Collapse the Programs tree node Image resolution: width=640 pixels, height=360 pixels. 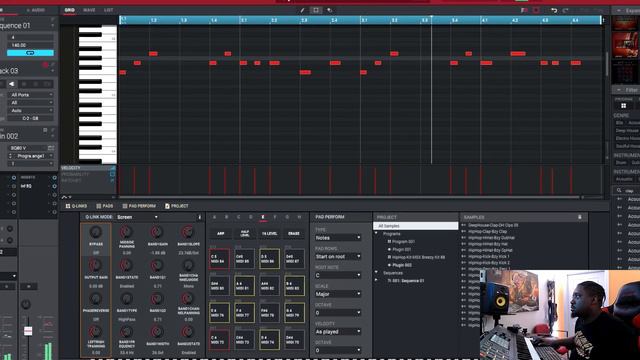[x=376, y=233]
